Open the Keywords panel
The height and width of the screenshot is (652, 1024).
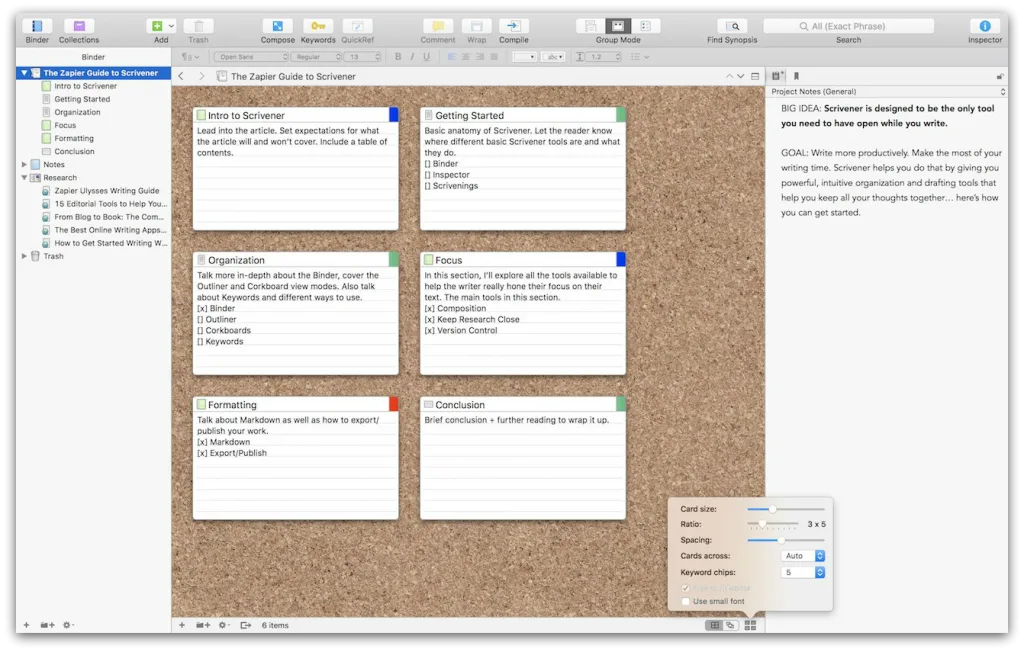click(x=318, y=26)
